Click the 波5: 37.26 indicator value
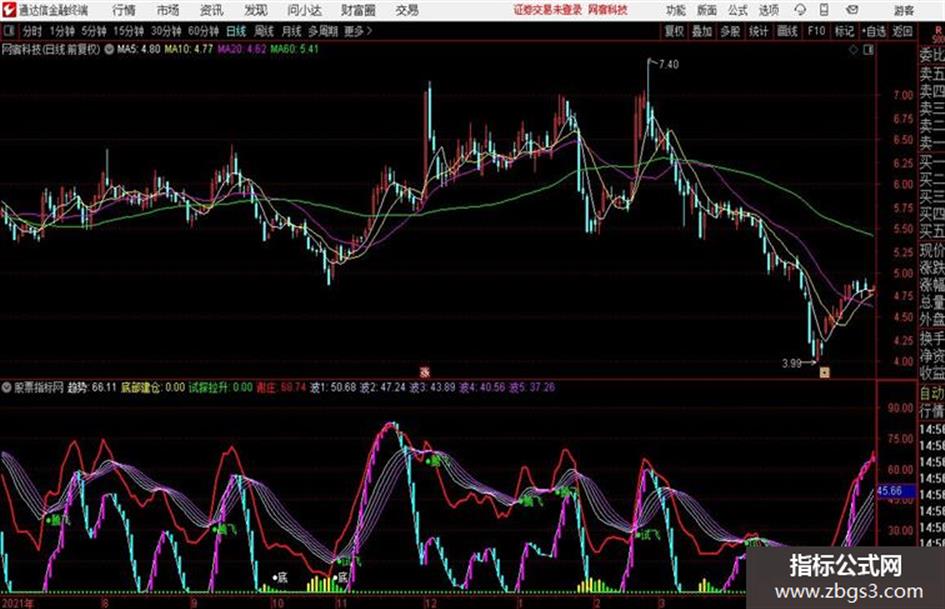 coord(532,387)
